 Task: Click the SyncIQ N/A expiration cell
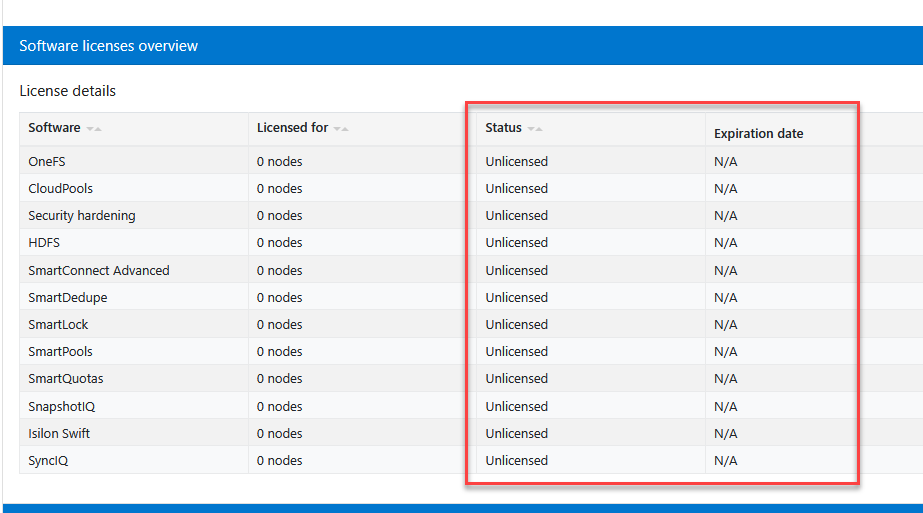coord(725,461)
